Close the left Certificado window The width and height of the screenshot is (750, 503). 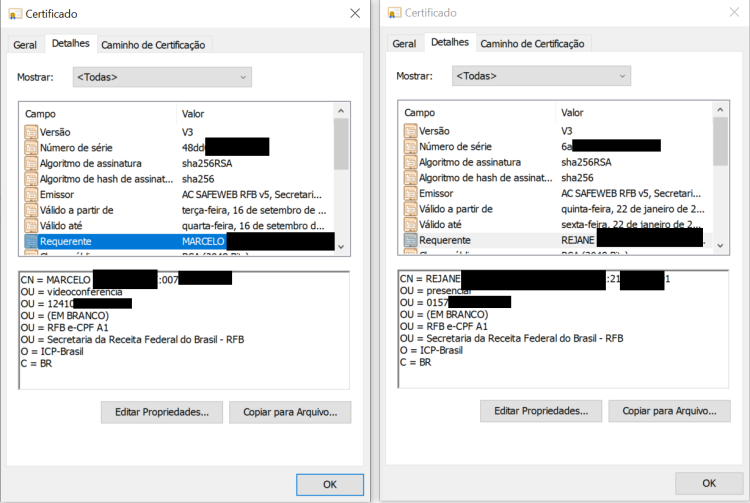pos(355,13)
